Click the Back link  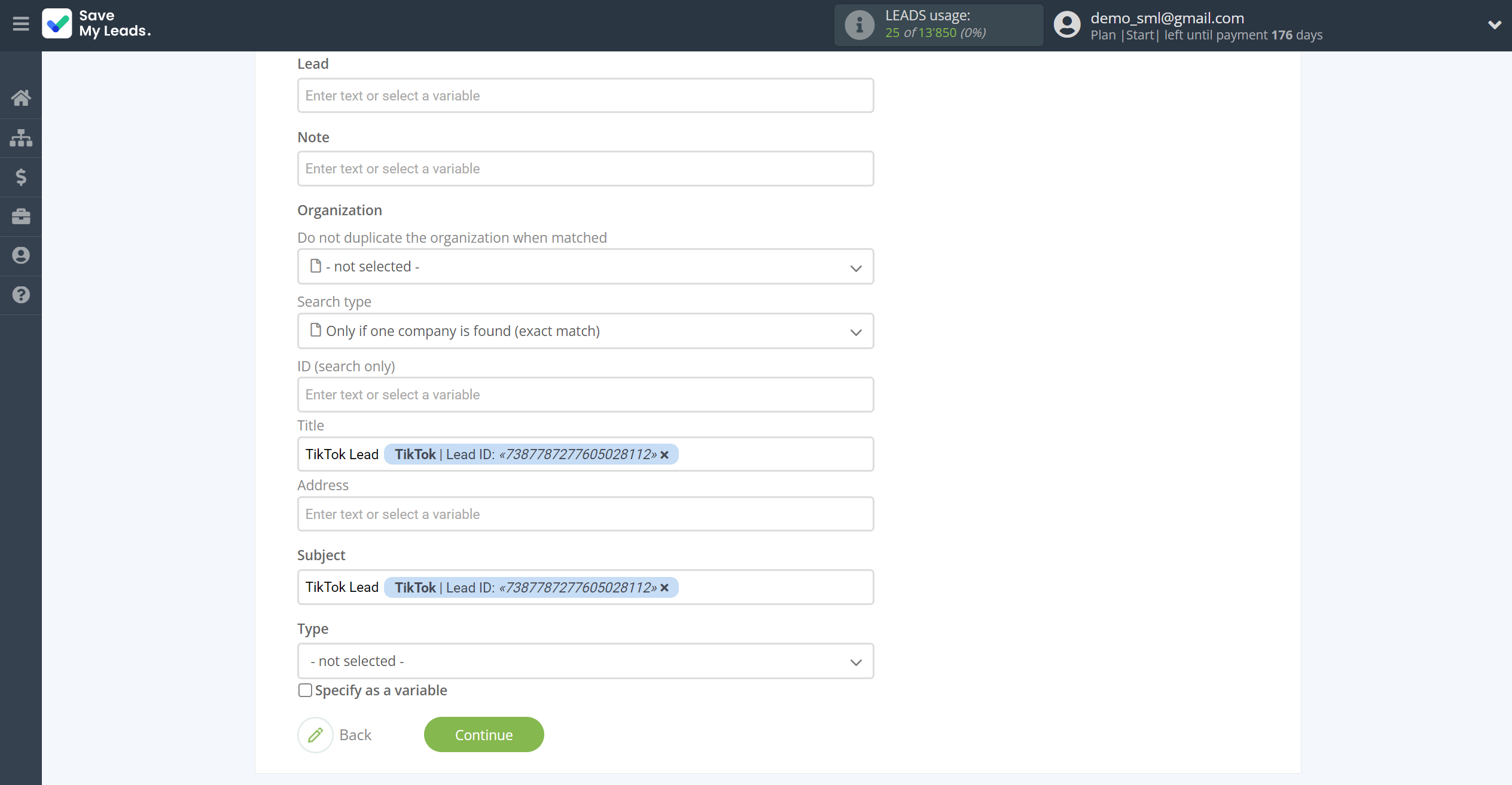[355, 735]
